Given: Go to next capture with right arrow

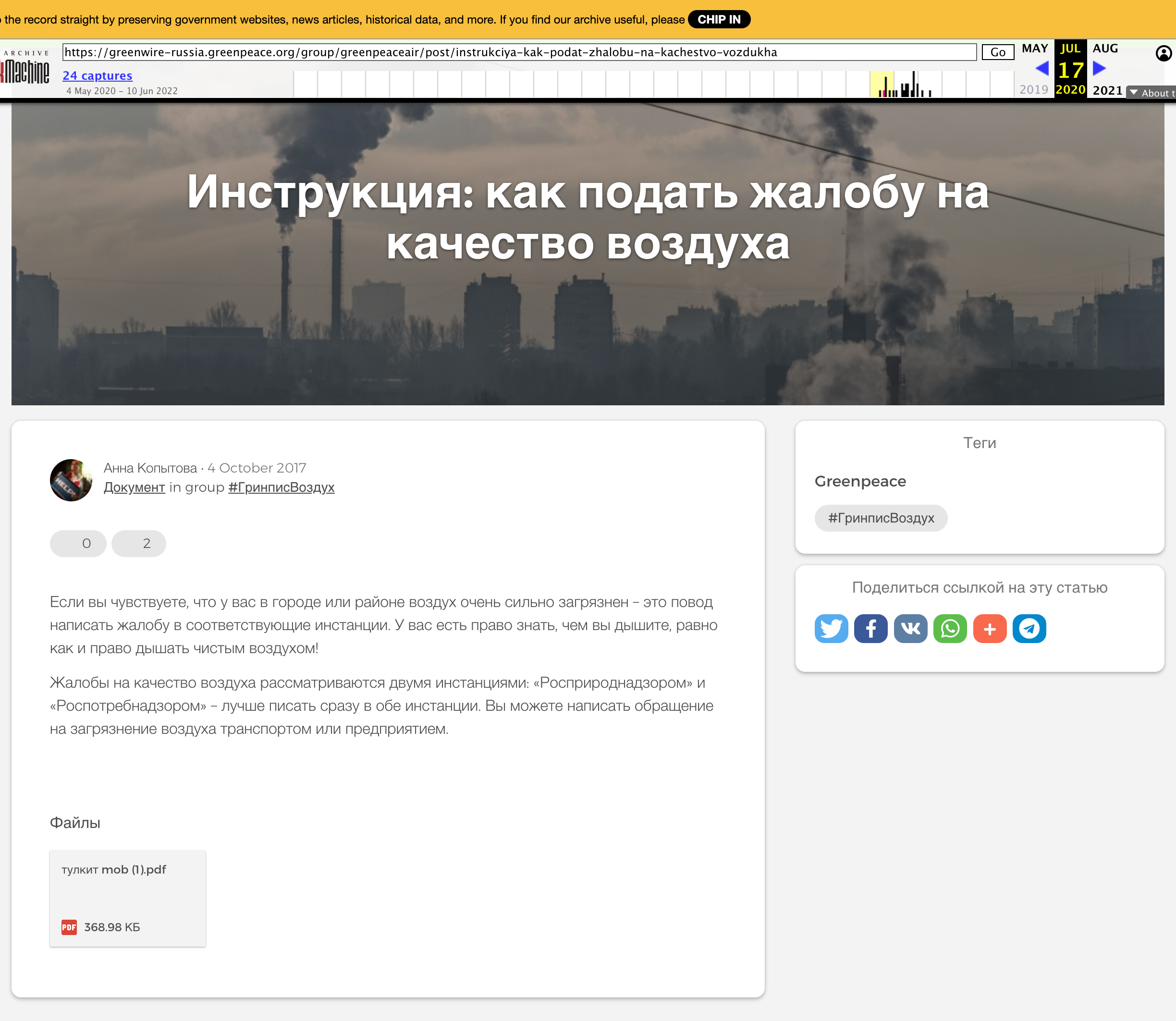Looking at the screenshot, I should 1100,69.
